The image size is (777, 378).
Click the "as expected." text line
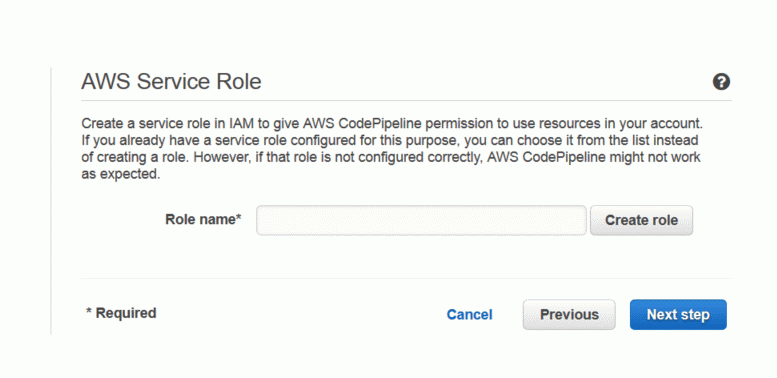120,175
